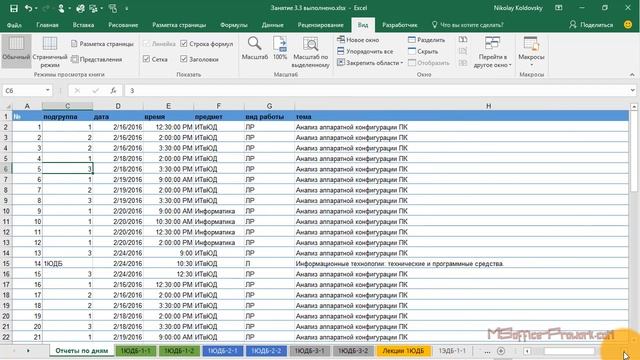Click the Nikolay Koldovsky account name
The image size is (640, 360).
(518, 8)
